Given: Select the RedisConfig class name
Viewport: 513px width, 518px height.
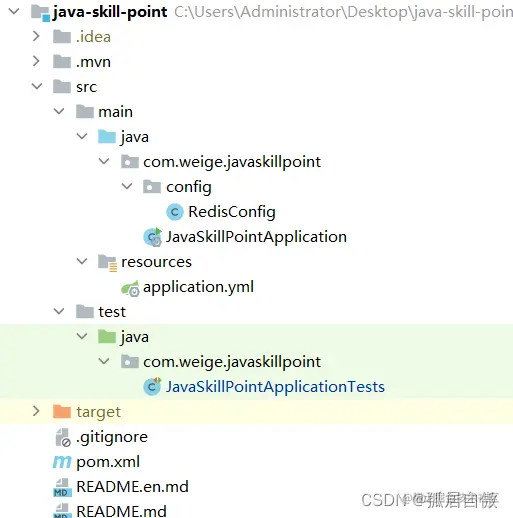Looking at the screenshot, I should pos(232,212).
